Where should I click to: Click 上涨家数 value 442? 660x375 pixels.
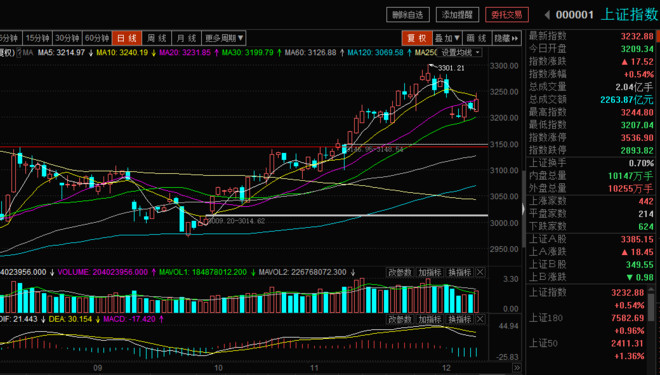646,201
